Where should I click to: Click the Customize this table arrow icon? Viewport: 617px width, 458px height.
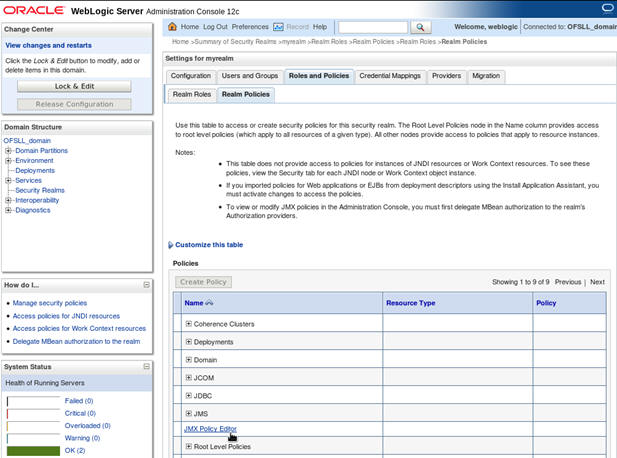pos(170,245)
